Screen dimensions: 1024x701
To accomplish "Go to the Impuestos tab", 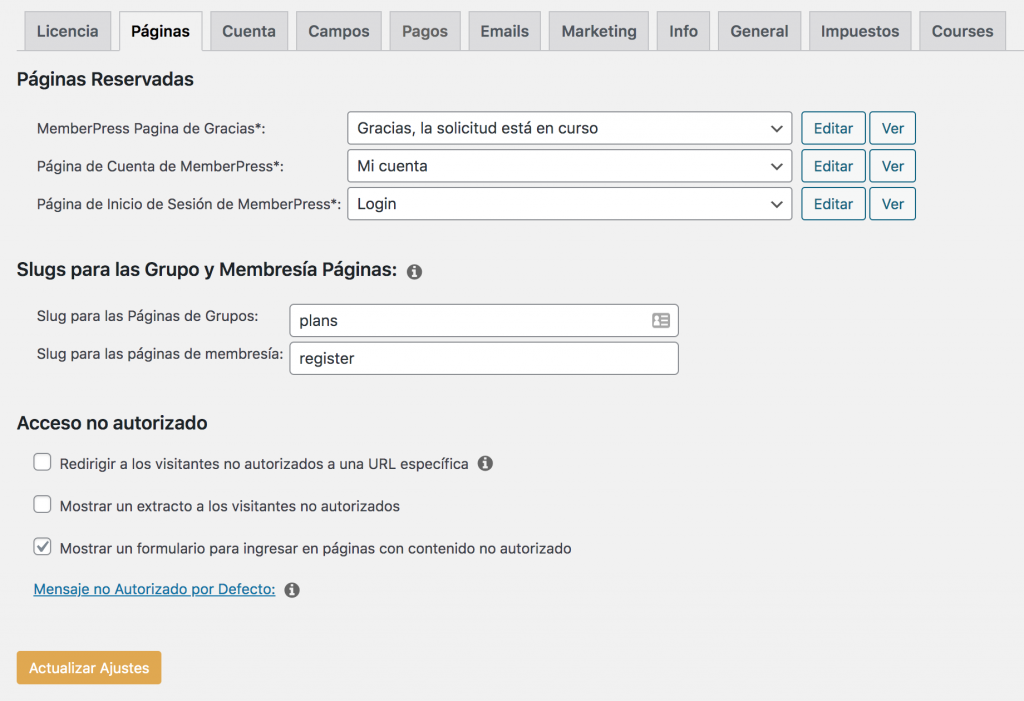I will [860, 31].
